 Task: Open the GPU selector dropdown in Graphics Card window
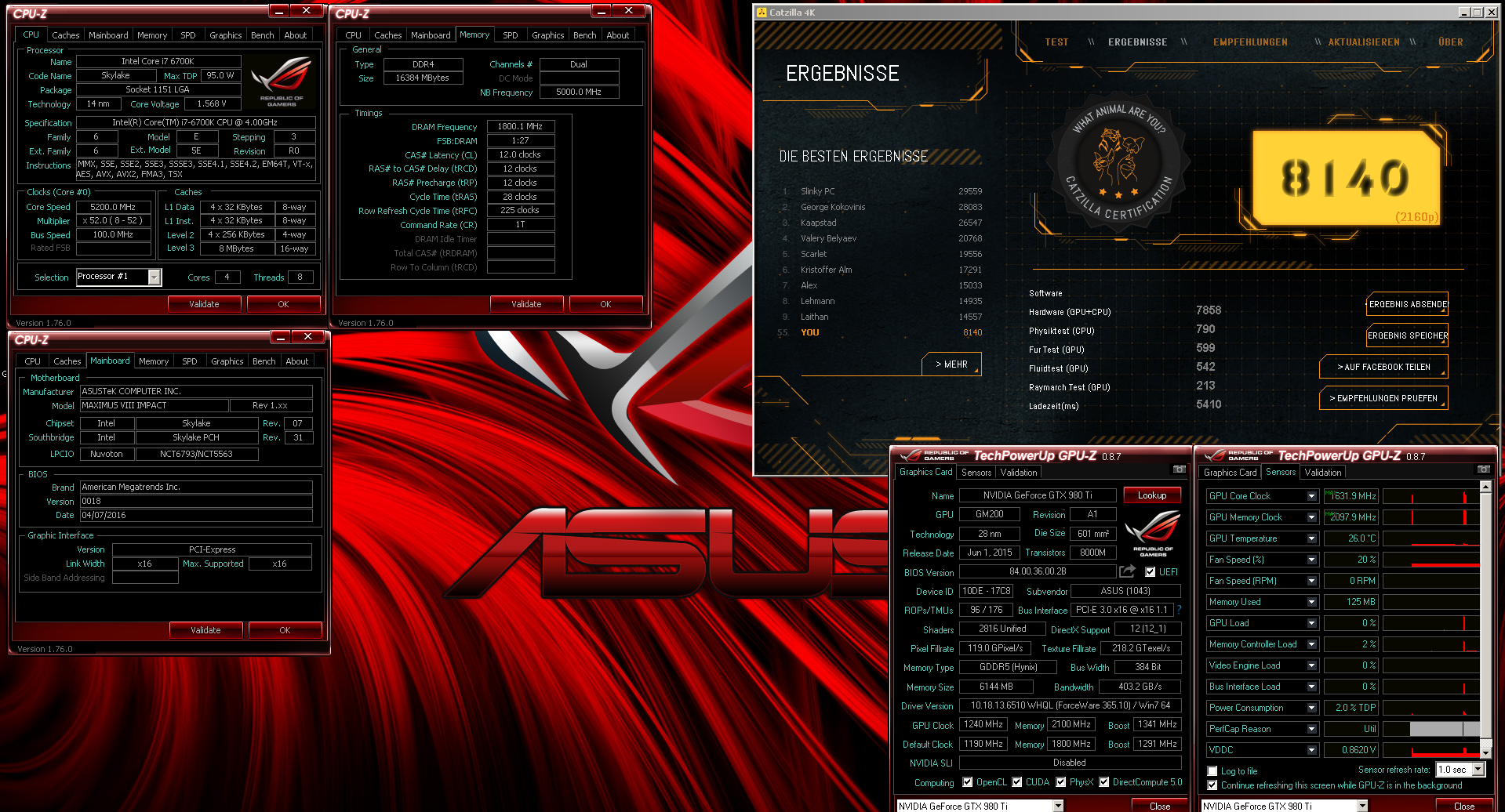pyautogui.click(x=1058, y=806)
